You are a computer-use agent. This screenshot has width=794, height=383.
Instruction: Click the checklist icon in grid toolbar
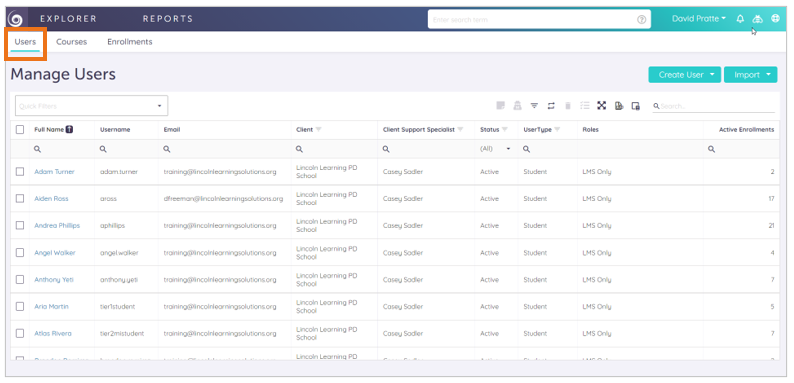coord(585,105)
